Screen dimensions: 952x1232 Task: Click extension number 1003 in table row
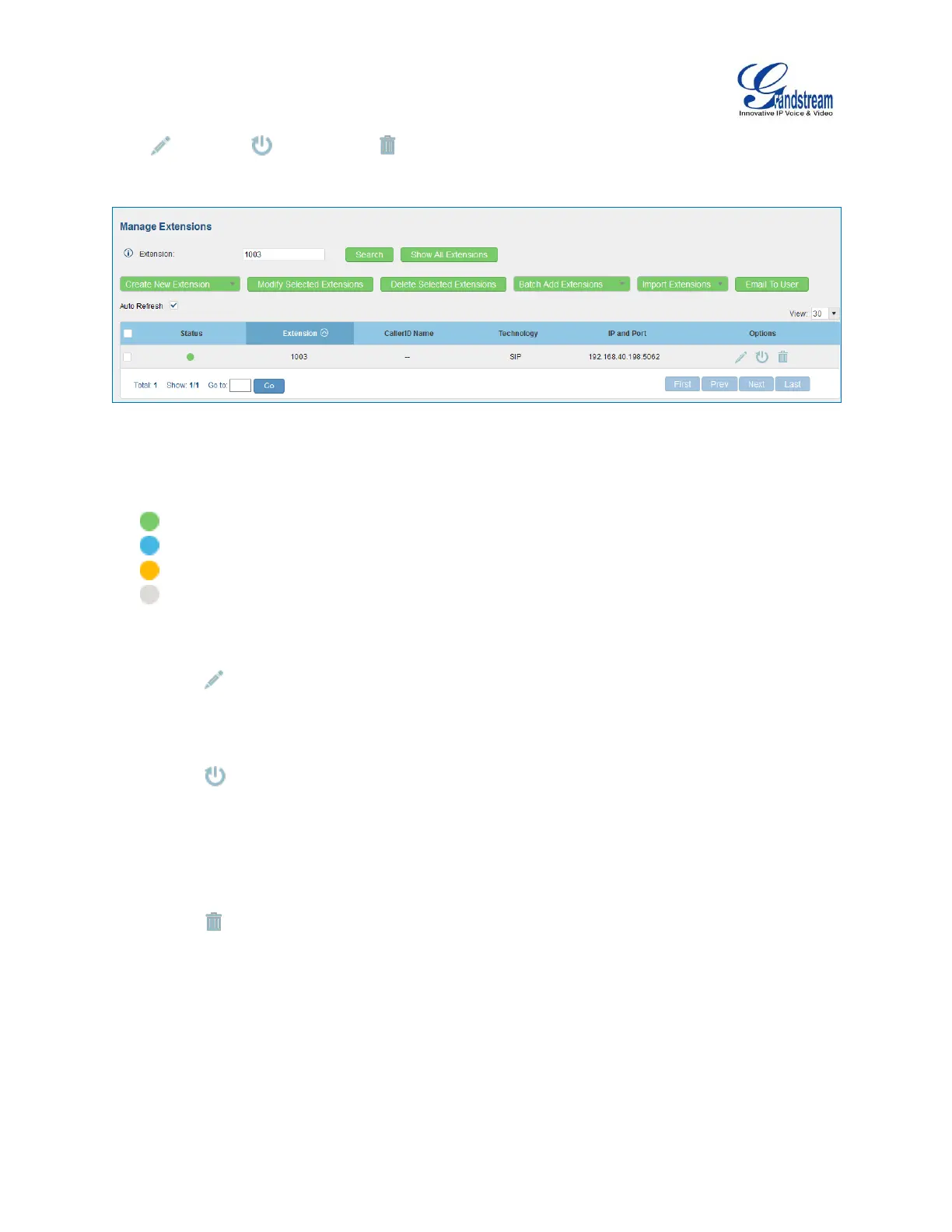(x=299, y=357)
